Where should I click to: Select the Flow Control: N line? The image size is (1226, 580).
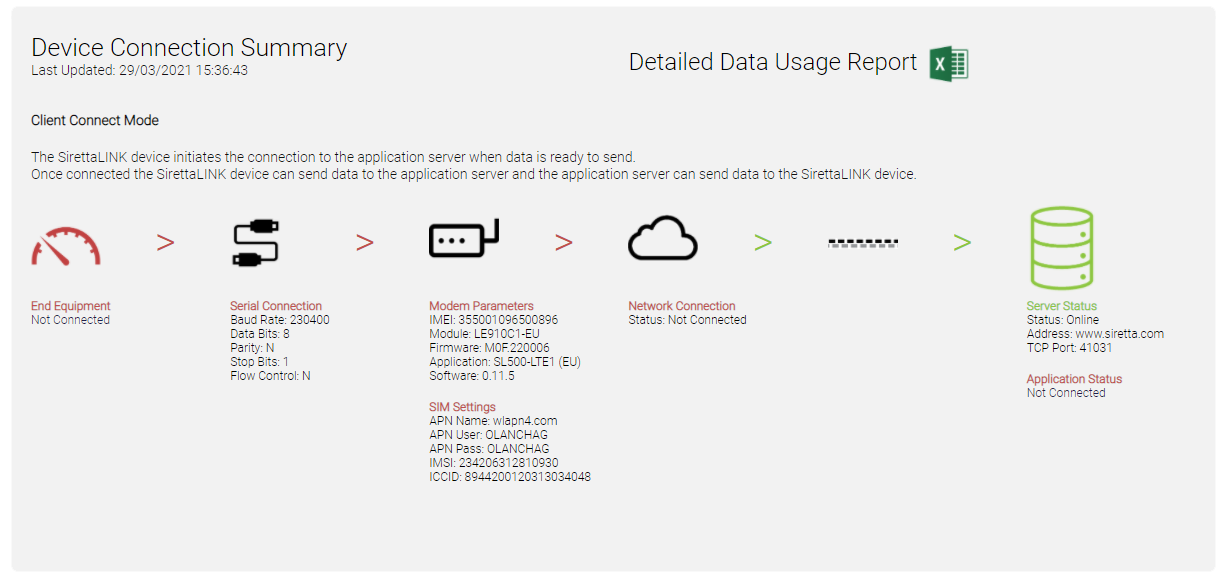click(270, 376)
